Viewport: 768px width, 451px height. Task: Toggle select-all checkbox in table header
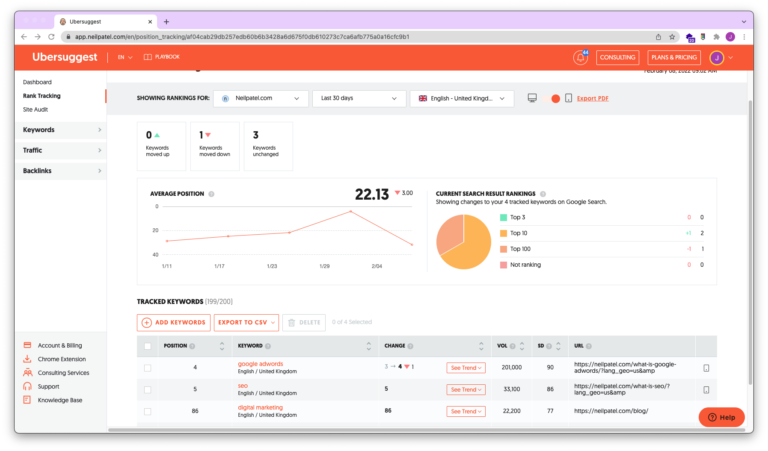point(147,346)
